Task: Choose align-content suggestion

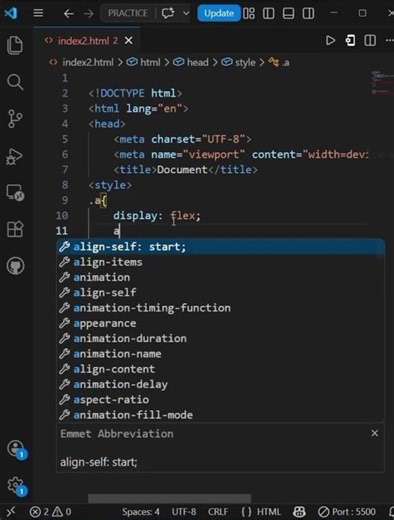Action: 221,369
